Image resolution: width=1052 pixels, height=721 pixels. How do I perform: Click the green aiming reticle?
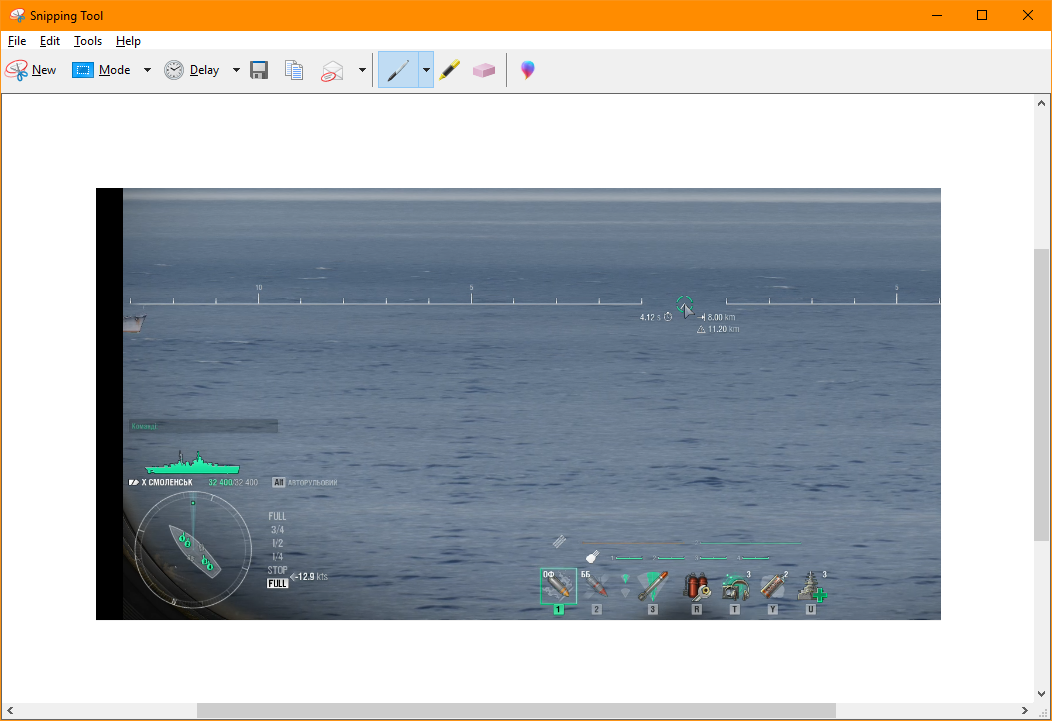coord(684,304)
